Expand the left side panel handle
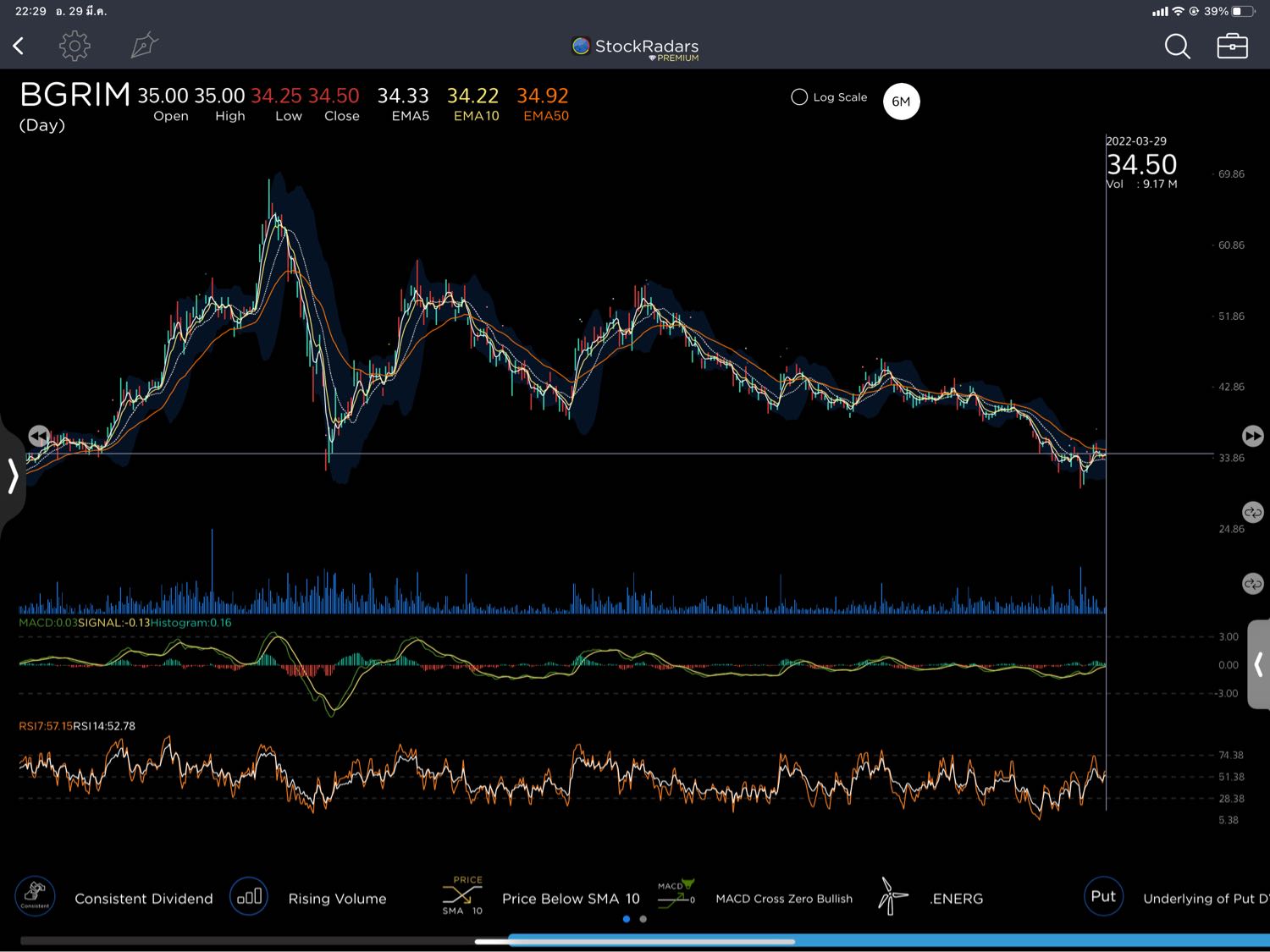This screenshot has height=952, width=1270. tap(12, 476)
